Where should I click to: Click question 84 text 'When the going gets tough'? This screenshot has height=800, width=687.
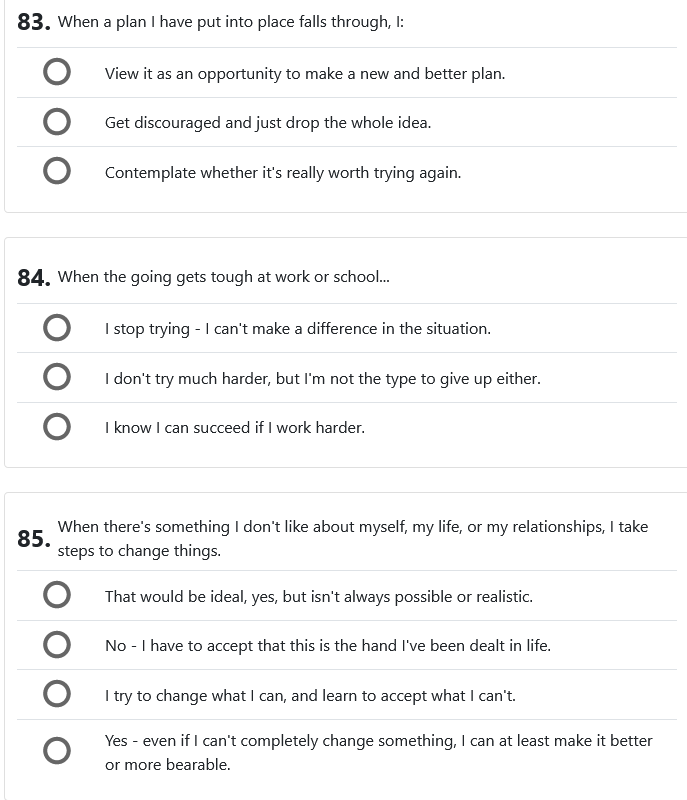click(x=223, y=277)
